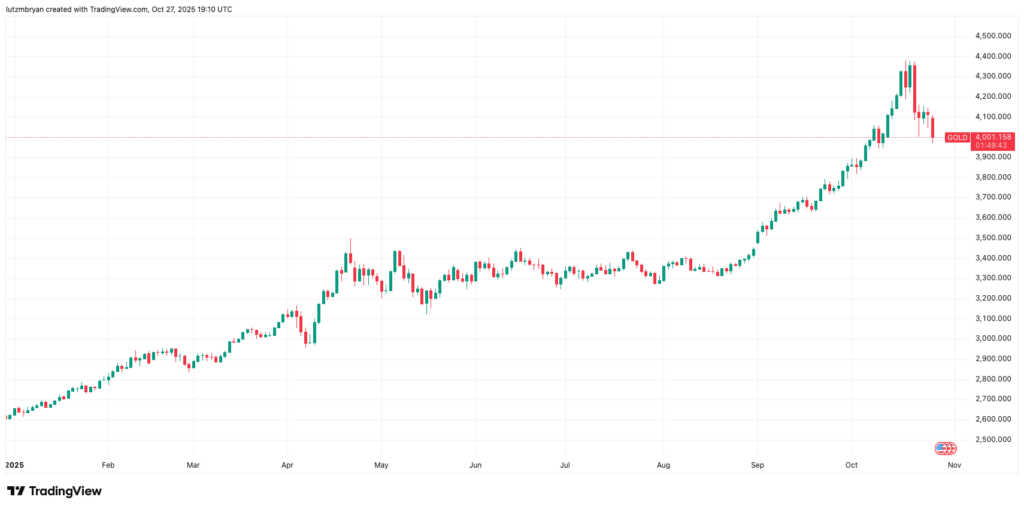Select the Jul label on time axis
This screenshot has width=1024, height=509.
tap(566, 465)
